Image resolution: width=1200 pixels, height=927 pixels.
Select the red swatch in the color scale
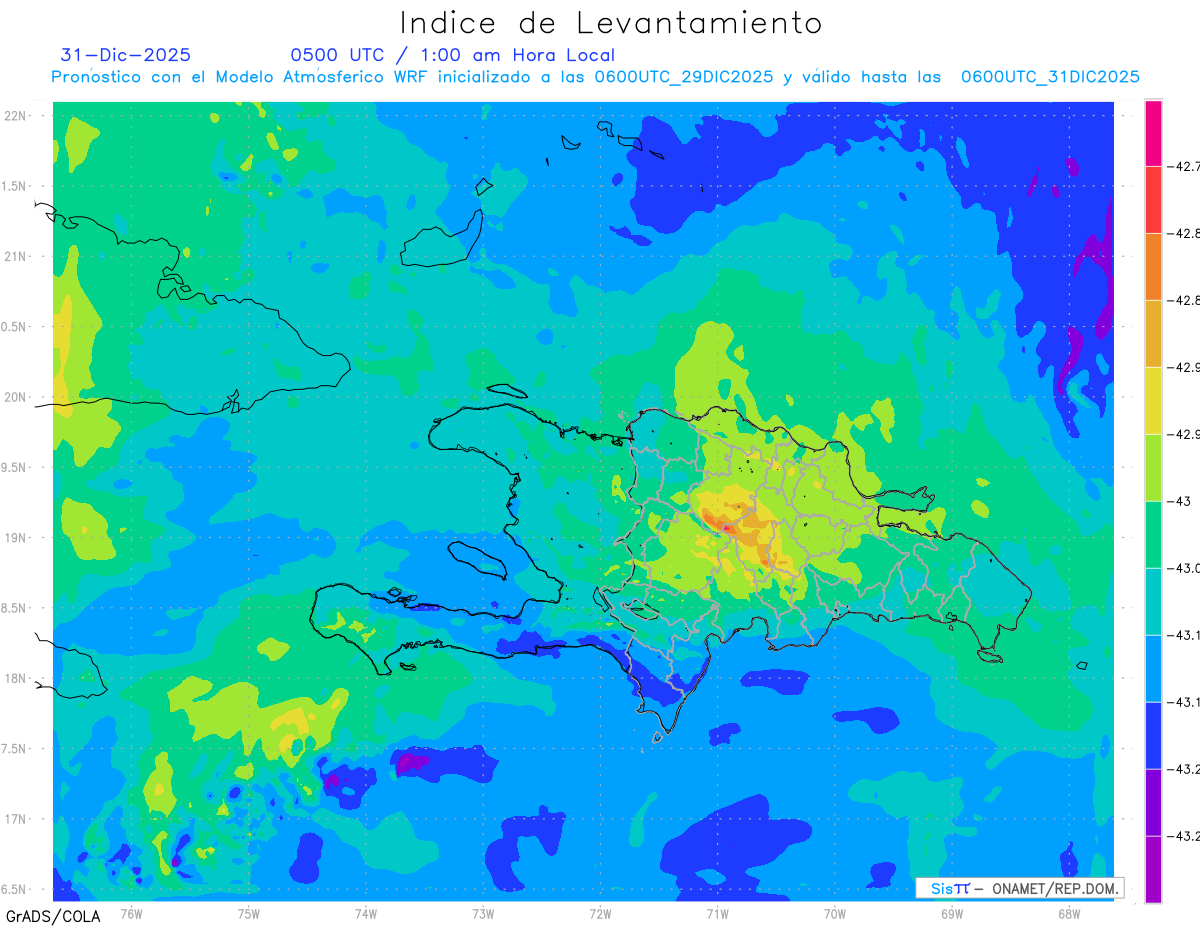coord(1153,199)
